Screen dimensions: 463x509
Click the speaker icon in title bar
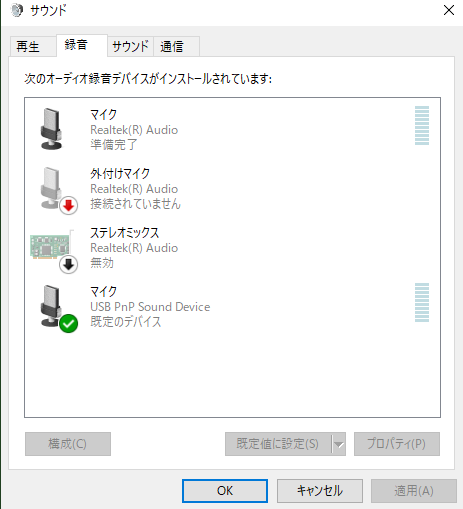(x=17, y=10)
